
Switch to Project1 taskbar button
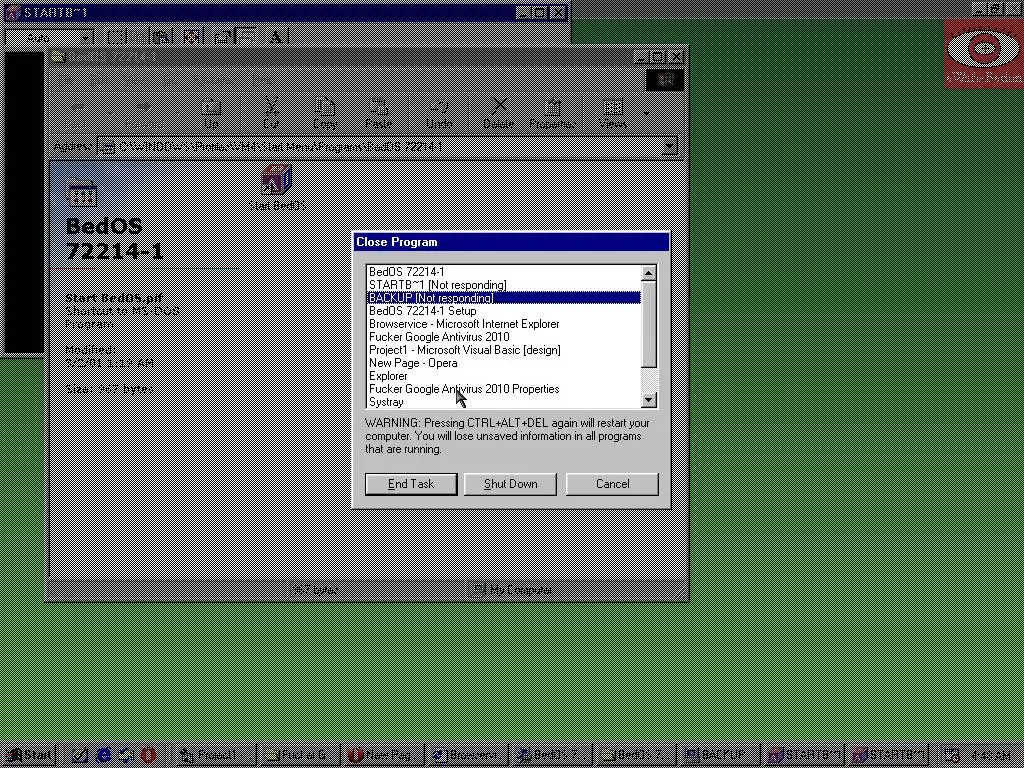coord(215,755)
